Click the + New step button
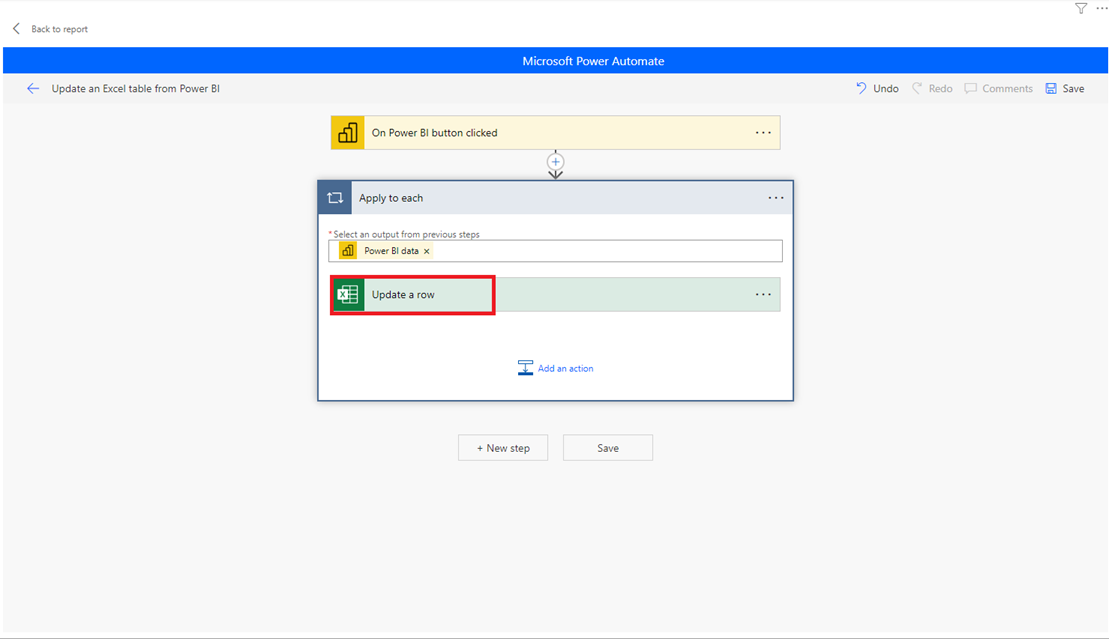Screen dimensions: 1109x639 point(503,448)
